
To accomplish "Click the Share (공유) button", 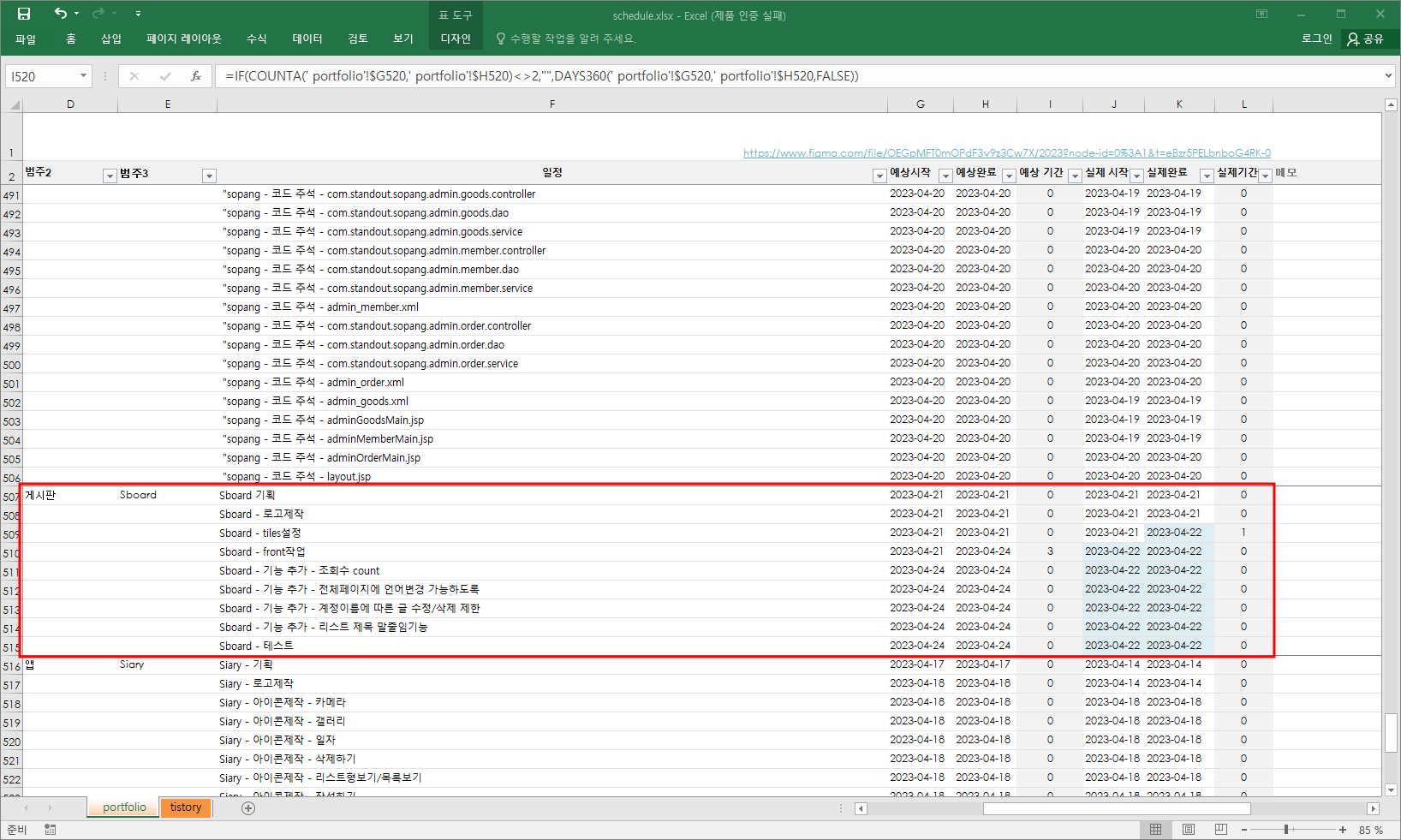I will pos(1366,39).
